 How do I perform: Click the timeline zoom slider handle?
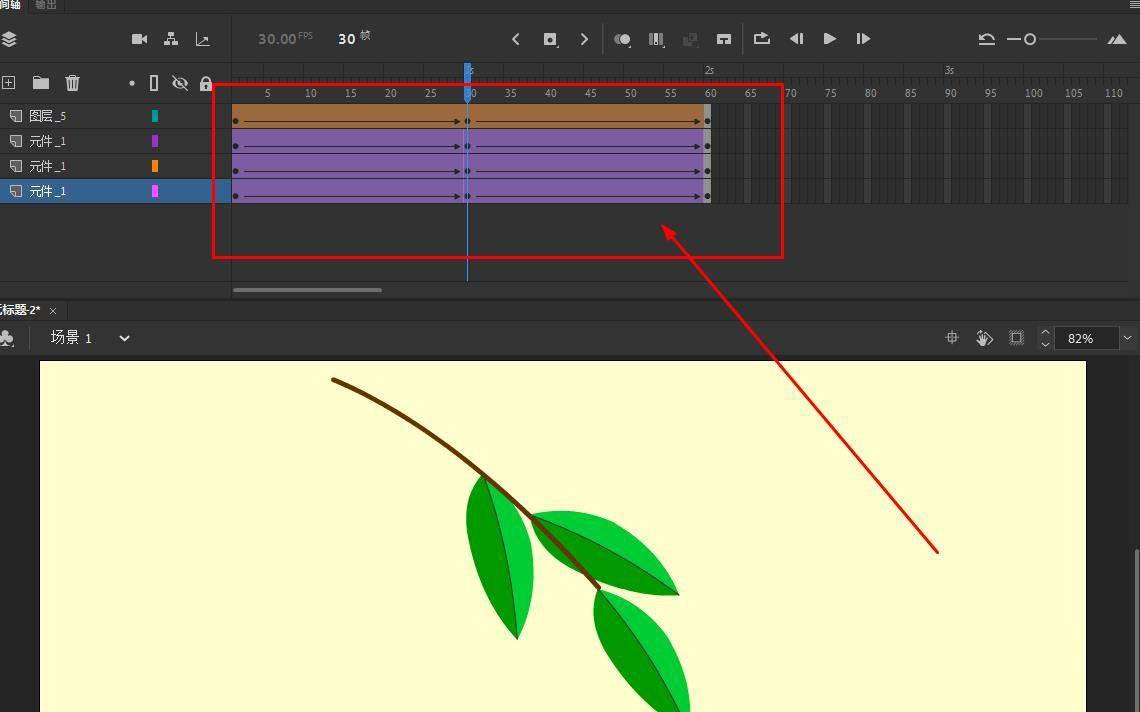(1029, 39)
